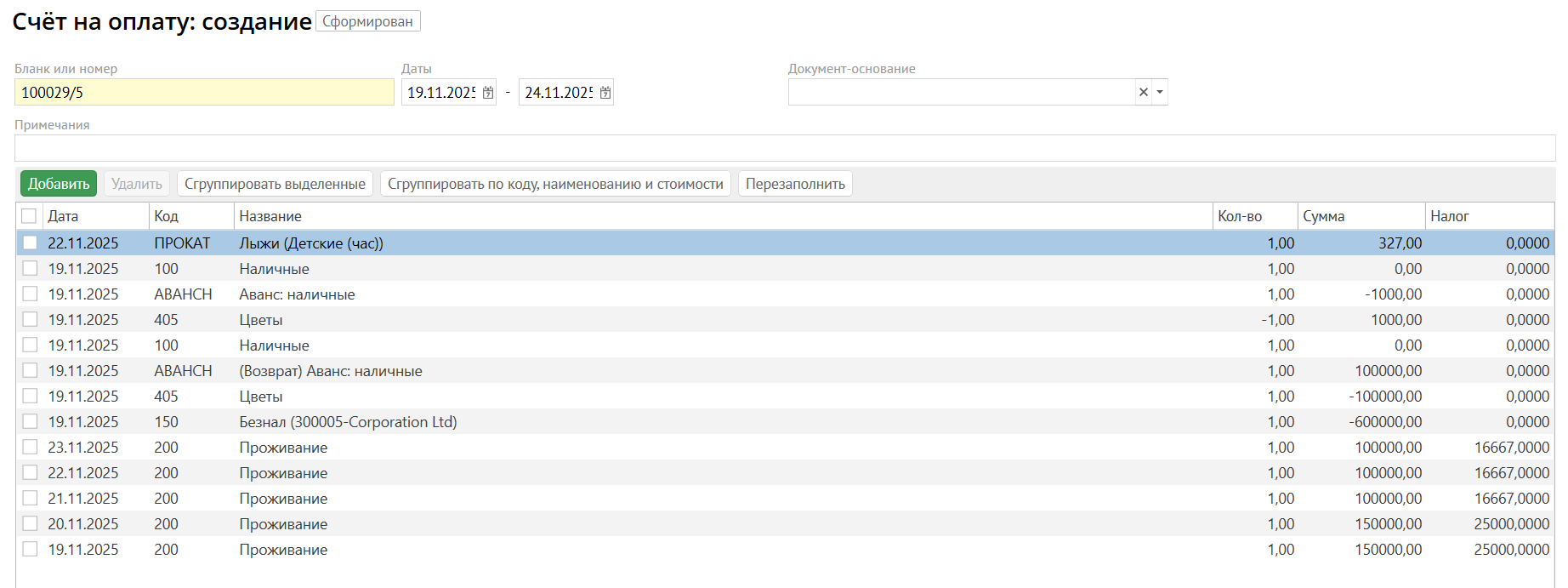Click the -1000,00 sum cell
Image resolution: width=1568 pixels, height=588 pixels.
pyautogui.click(x=1361, y=294)
